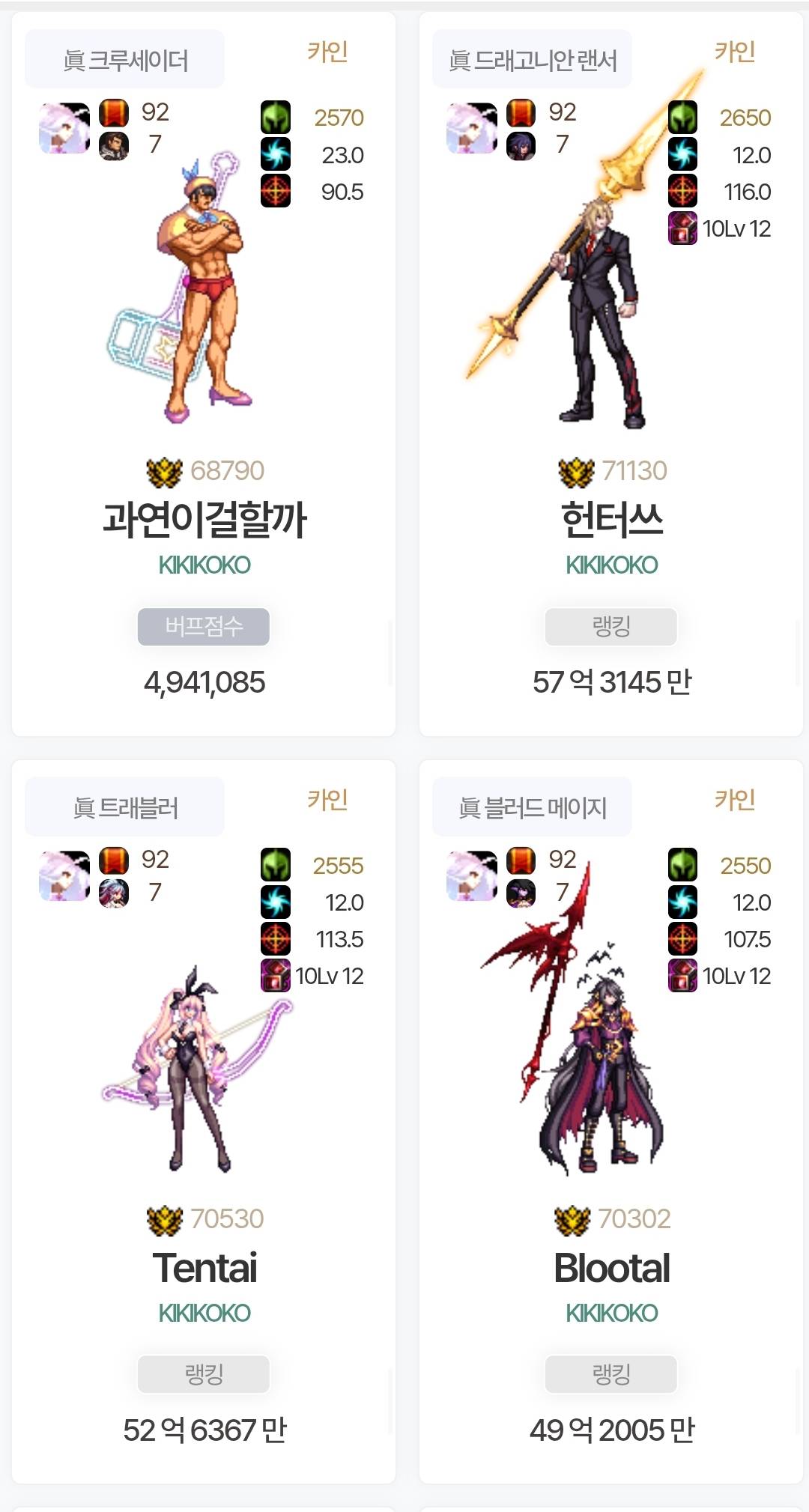This screenshot has height=1512, width=809.
Task: Click the gold crest icon beside 71130
Action: pos(576,471)
